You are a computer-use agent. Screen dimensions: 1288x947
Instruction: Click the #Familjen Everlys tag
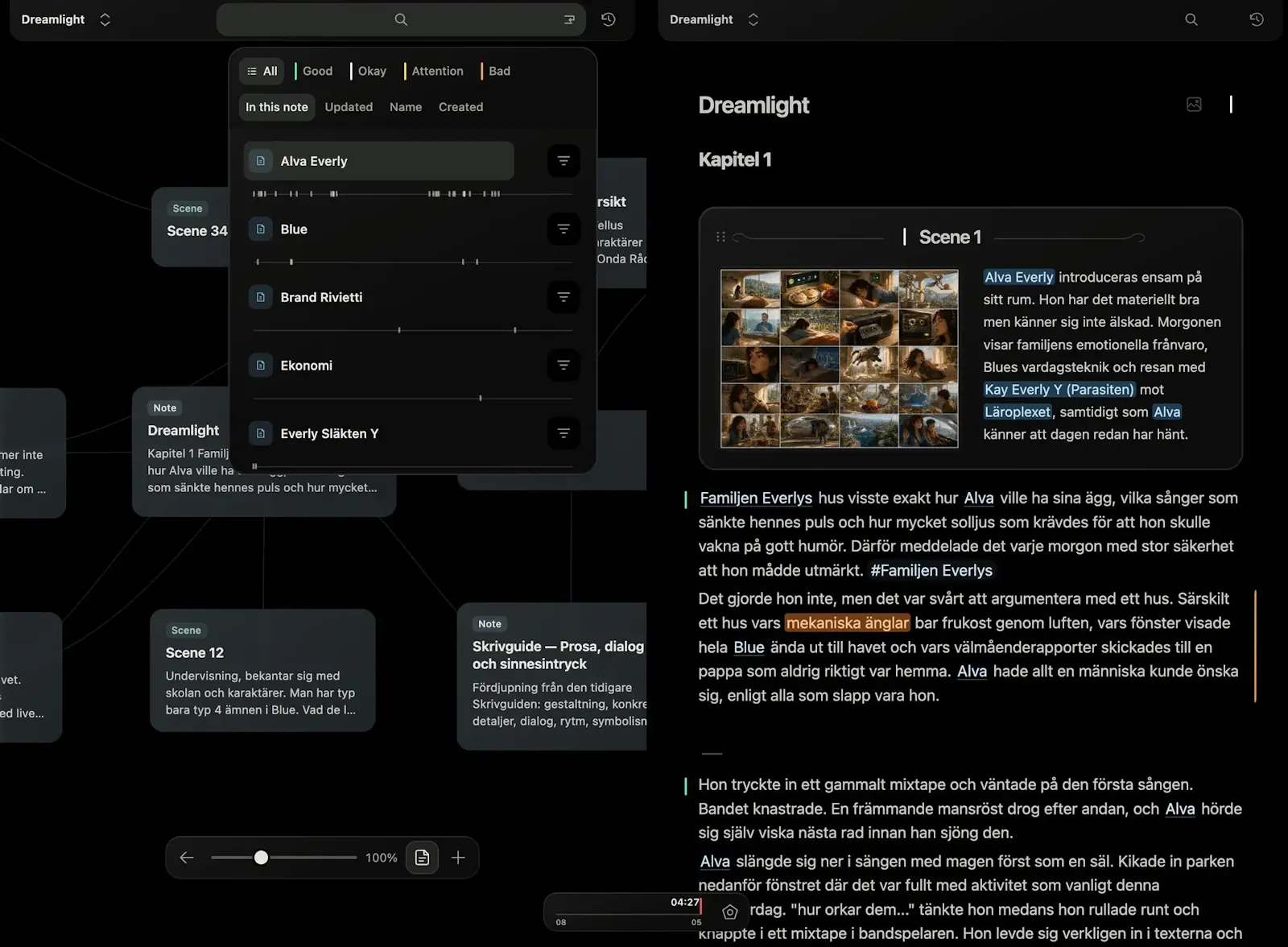tap(931, 571)
